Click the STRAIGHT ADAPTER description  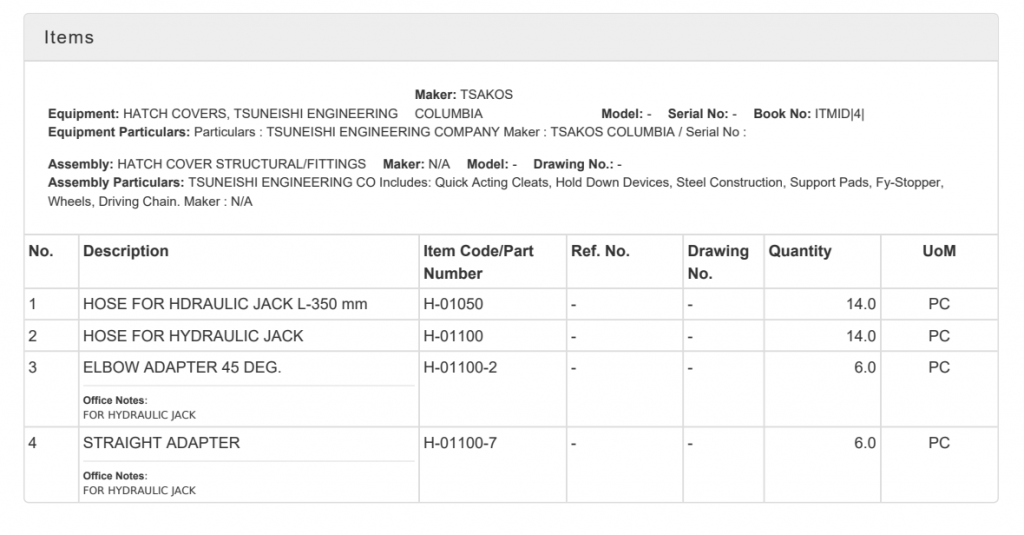pos(161,443)
